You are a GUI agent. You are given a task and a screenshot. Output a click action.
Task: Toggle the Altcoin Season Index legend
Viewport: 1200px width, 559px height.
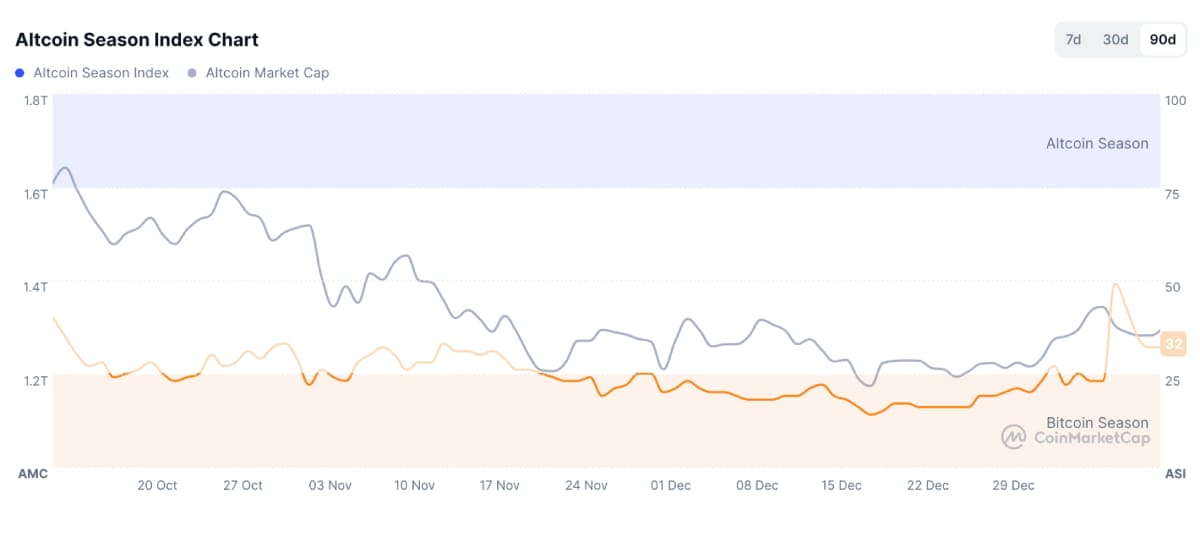(101, 73)
